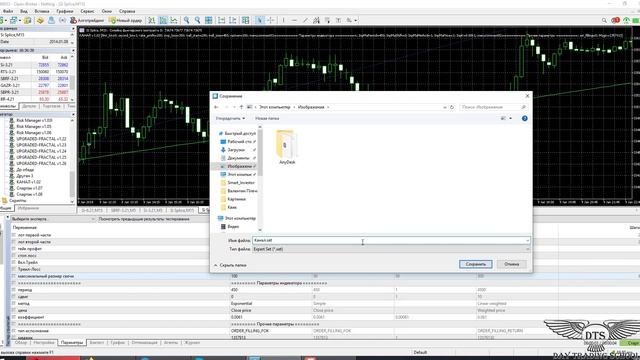The image size is (640, 360).
Task: Toggle chart shift icon
Action: click(x=233, y=20)
